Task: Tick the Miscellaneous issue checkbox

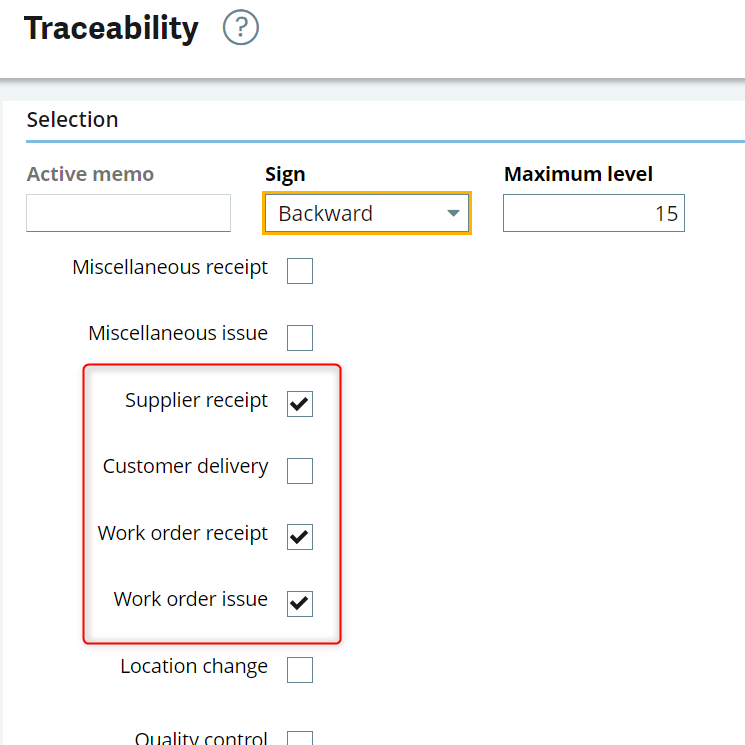Action: (x=300, y=337)
